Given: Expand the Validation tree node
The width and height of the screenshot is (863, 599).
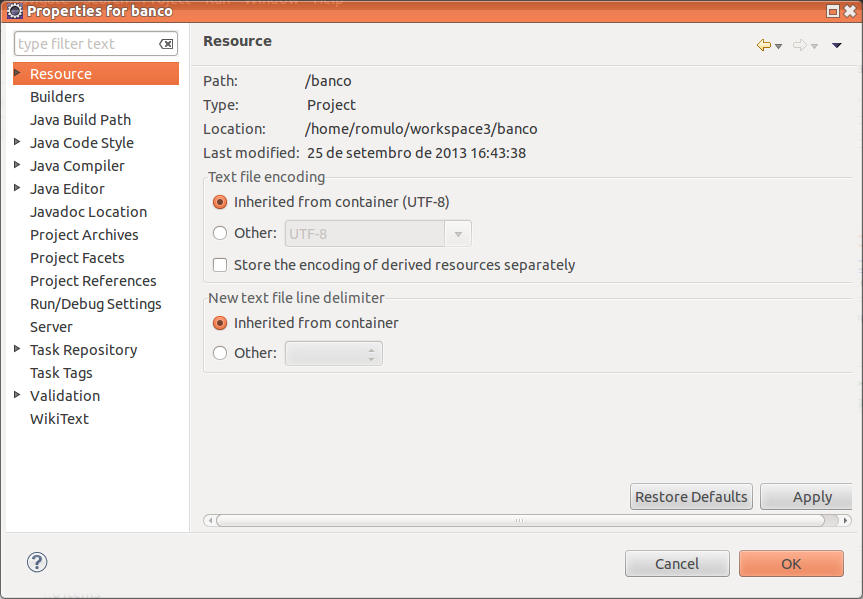Looking at the screenshot, I should (x=18, y=395).
